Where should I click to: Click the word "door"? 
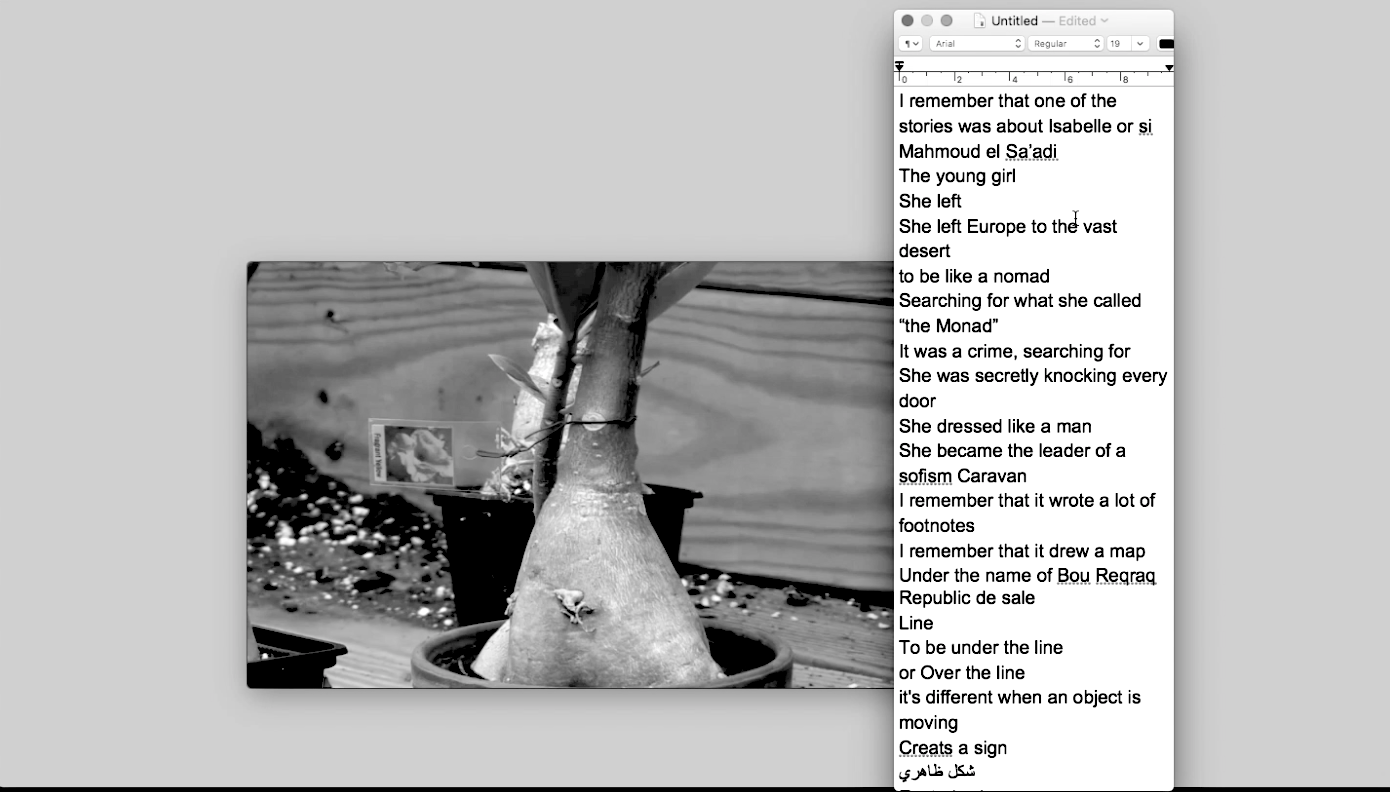pos(918,401)
